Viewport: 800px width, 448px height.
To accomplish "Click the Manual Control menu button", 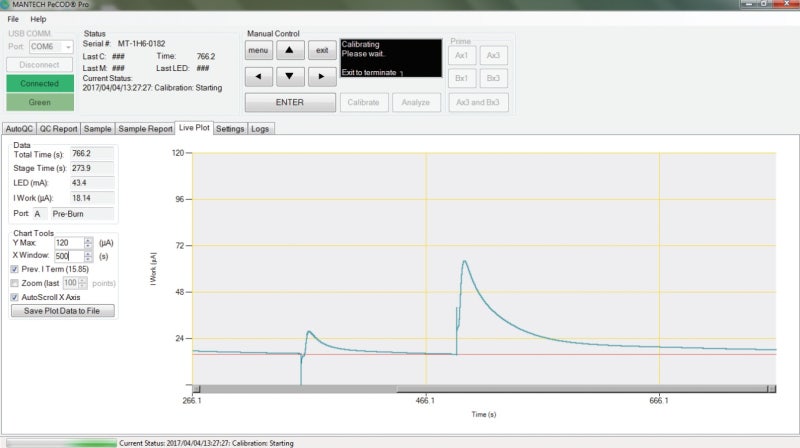I will (x=258, y=50).
